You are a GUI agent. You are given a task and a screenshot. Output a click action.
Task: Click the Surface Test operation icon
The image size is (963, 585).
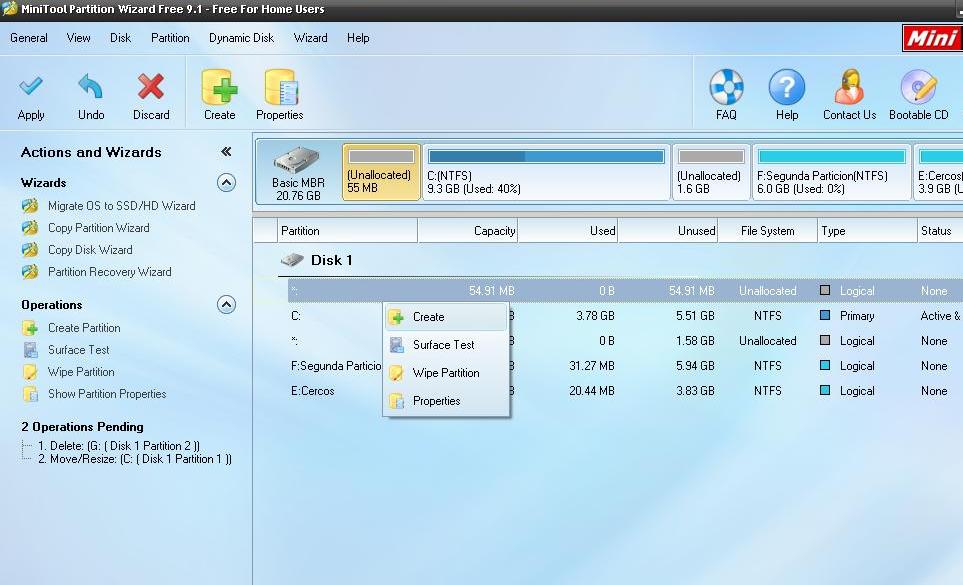coord(30,350)
